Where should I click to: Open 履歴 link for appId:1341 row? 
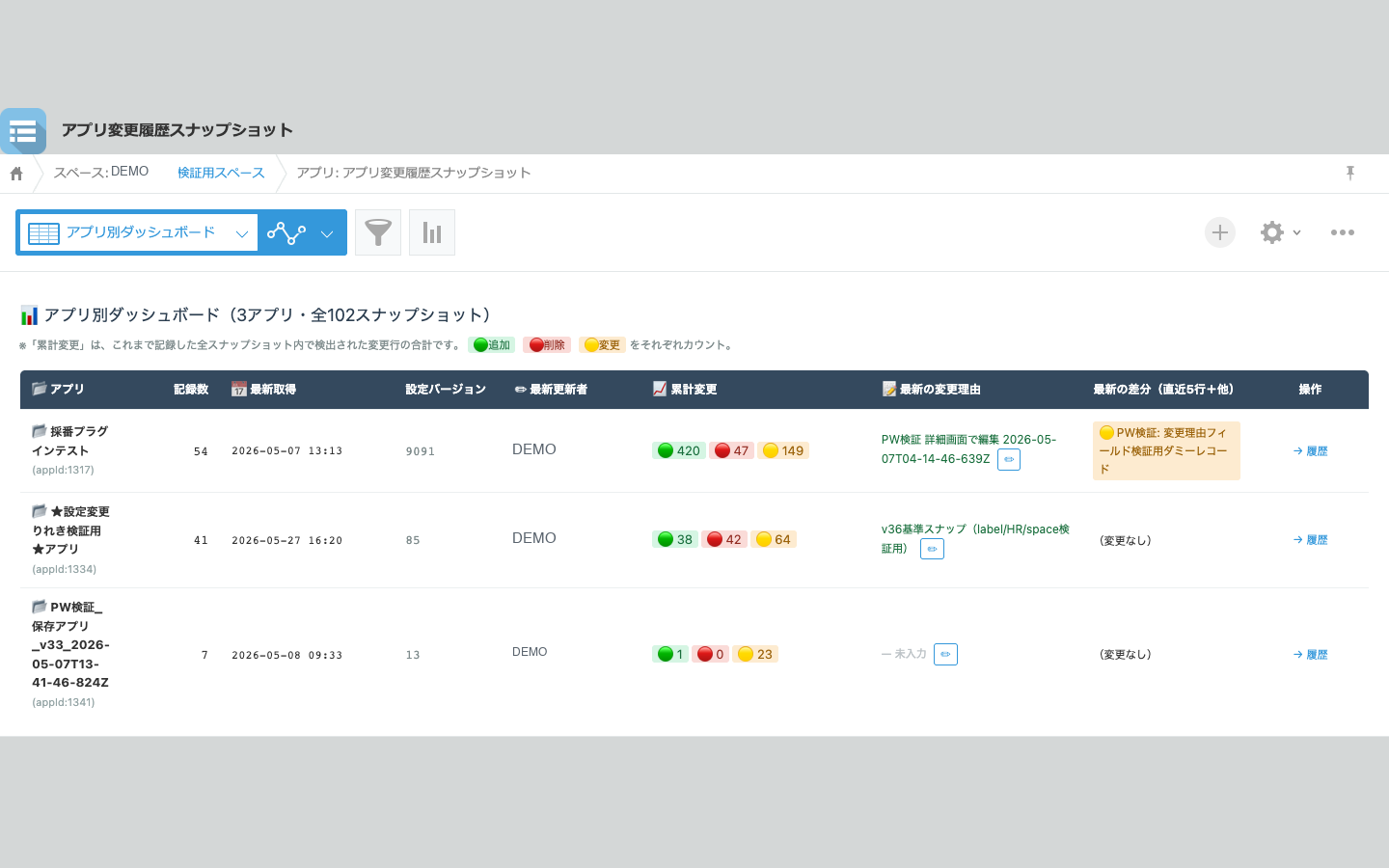[x=1311, y=654]
